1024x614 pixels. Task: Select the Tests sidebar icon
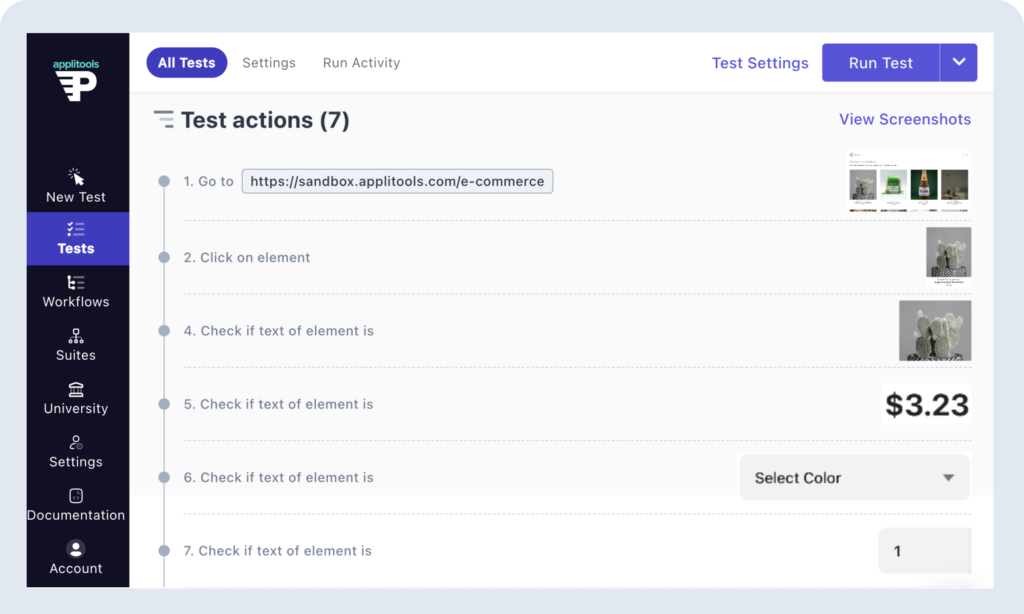(x=76, y=238)
